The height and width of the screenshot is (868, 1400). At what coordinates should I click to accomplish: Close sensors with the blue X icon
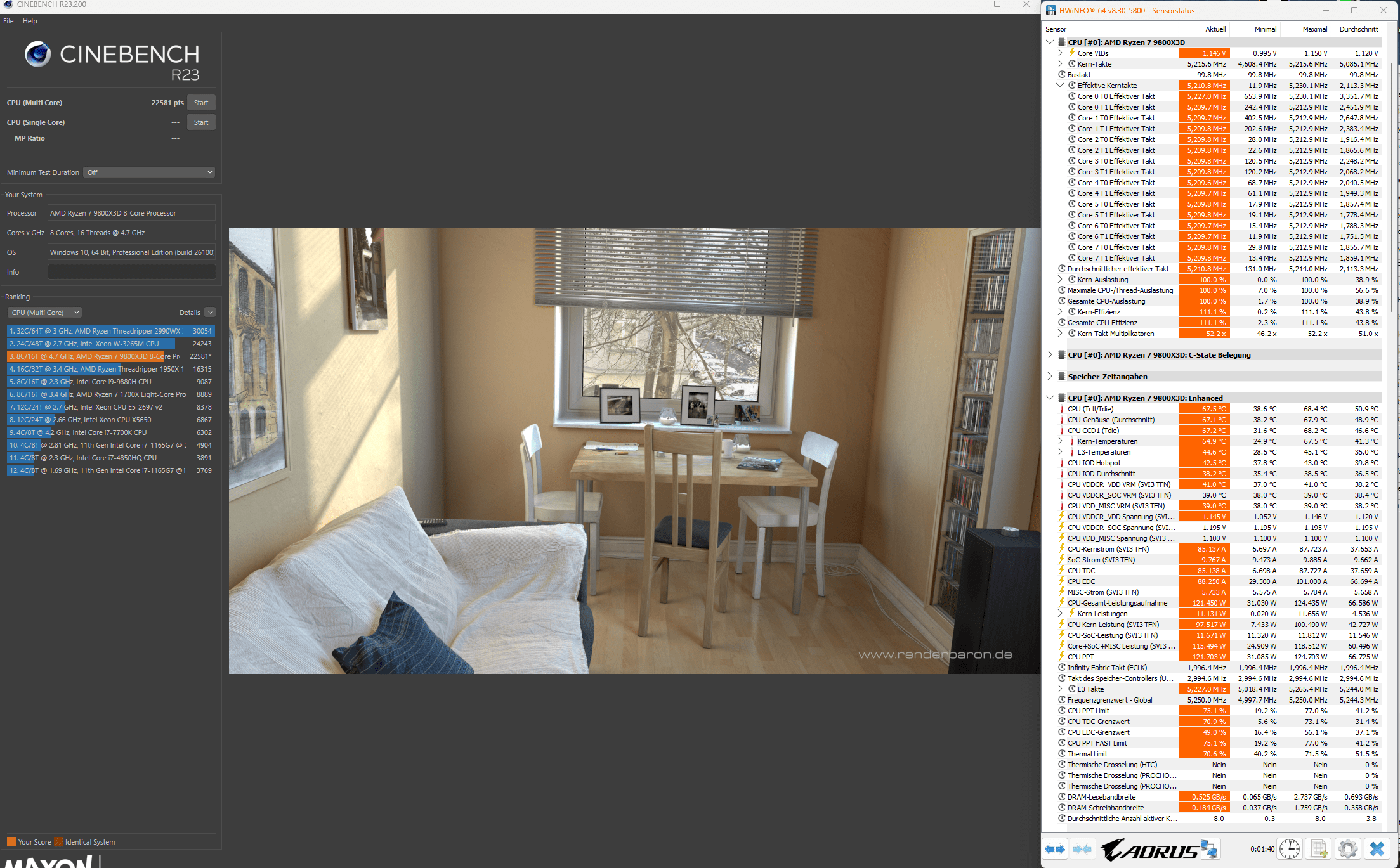click(x=1377, y=849)
